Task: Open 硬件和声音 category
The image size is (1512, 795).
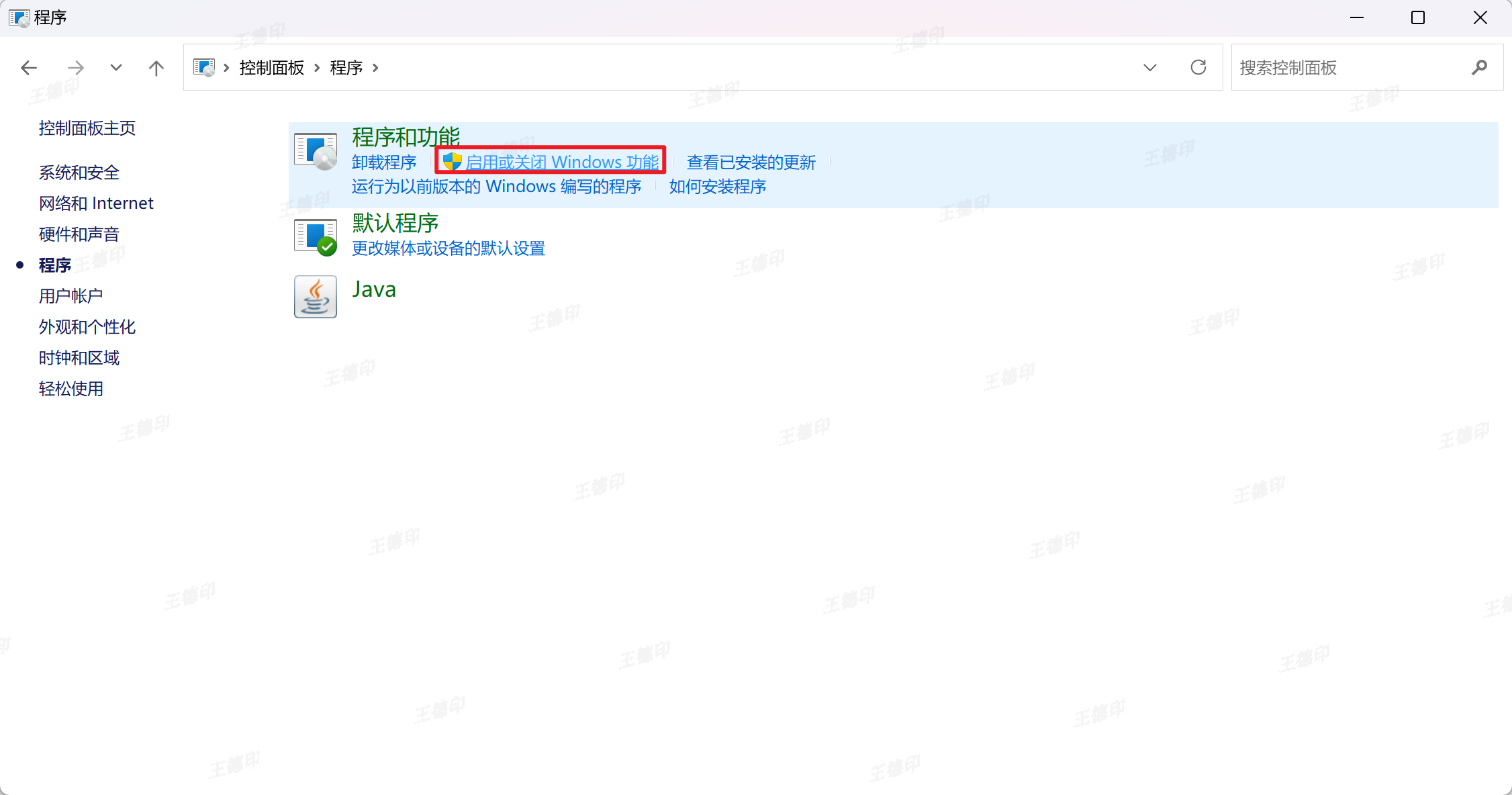Action: coord(79,234)
